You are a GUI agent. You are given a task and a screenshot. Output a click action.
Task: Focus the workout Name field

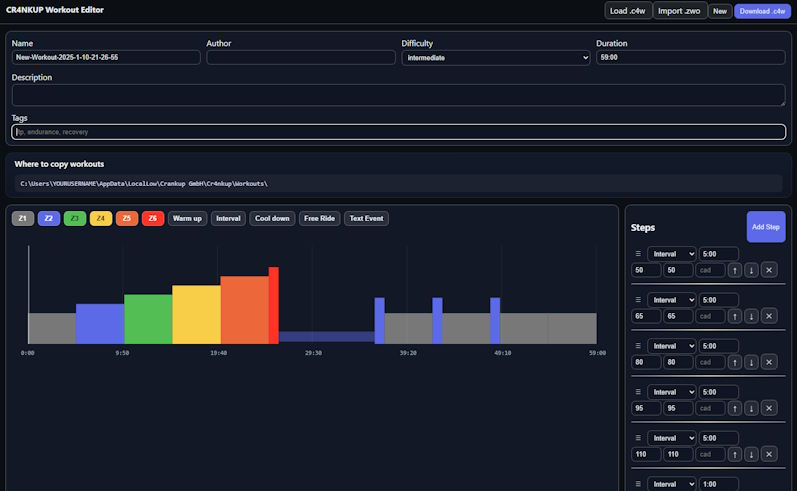106,57
